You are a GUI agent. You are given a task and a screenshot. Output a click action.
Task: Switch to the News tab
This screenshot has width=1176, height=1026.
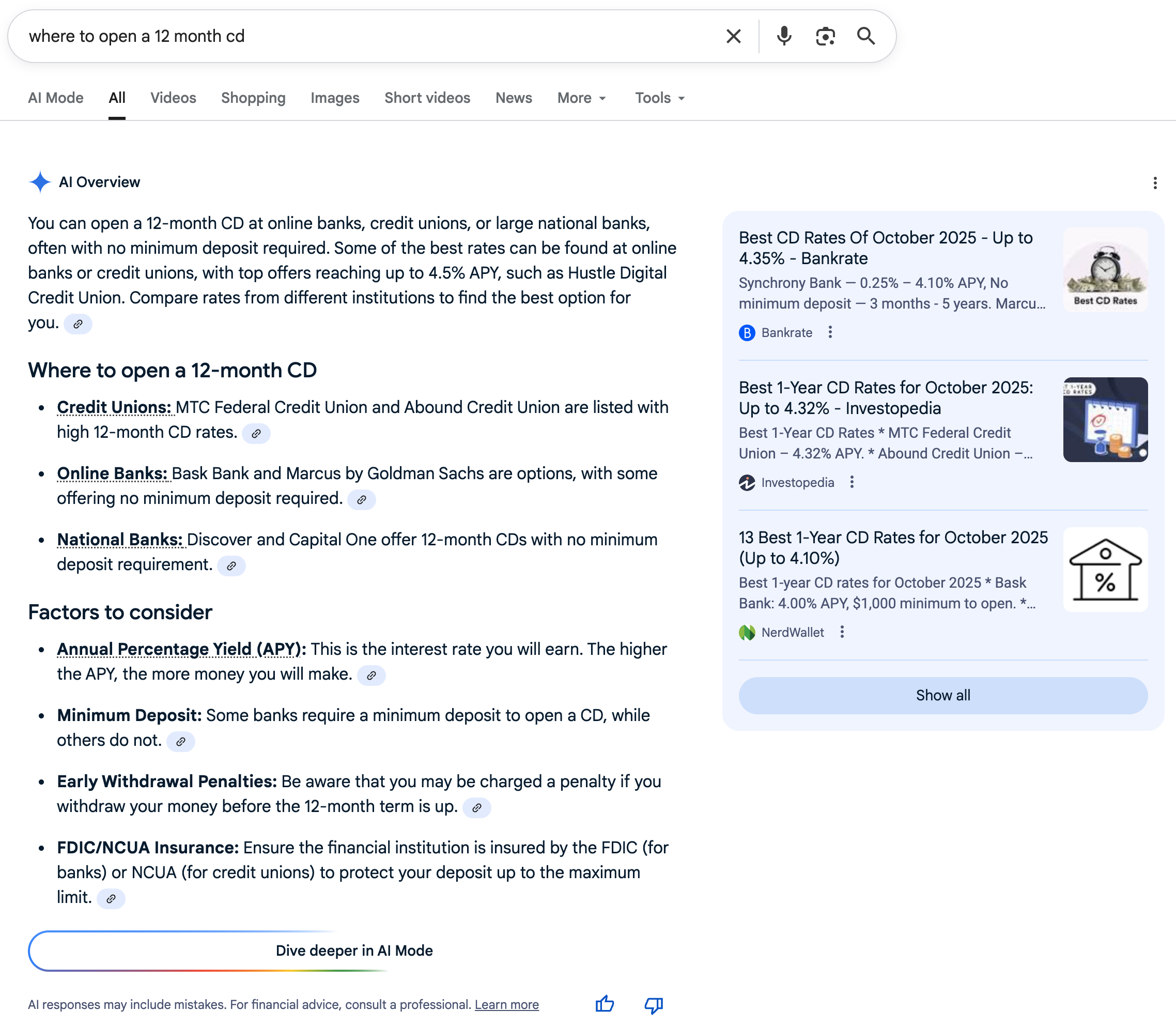(513, 98)
